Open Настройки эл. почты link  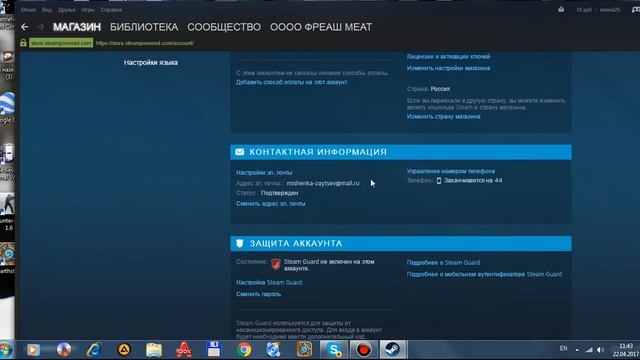[264, 172]
